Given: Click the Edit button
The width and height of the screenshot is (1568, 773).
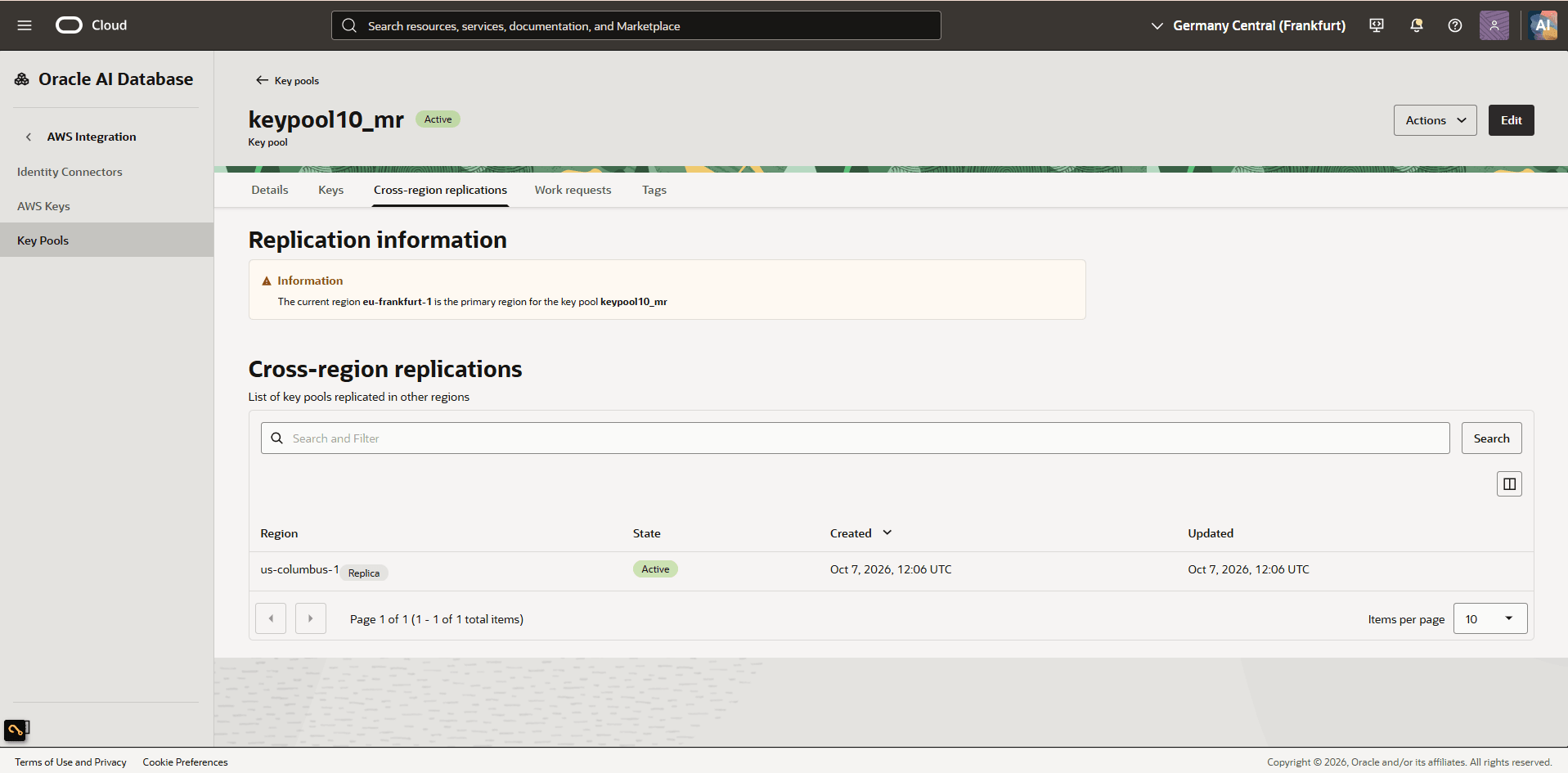Looking at the screenshot, I should [1511, 120].
